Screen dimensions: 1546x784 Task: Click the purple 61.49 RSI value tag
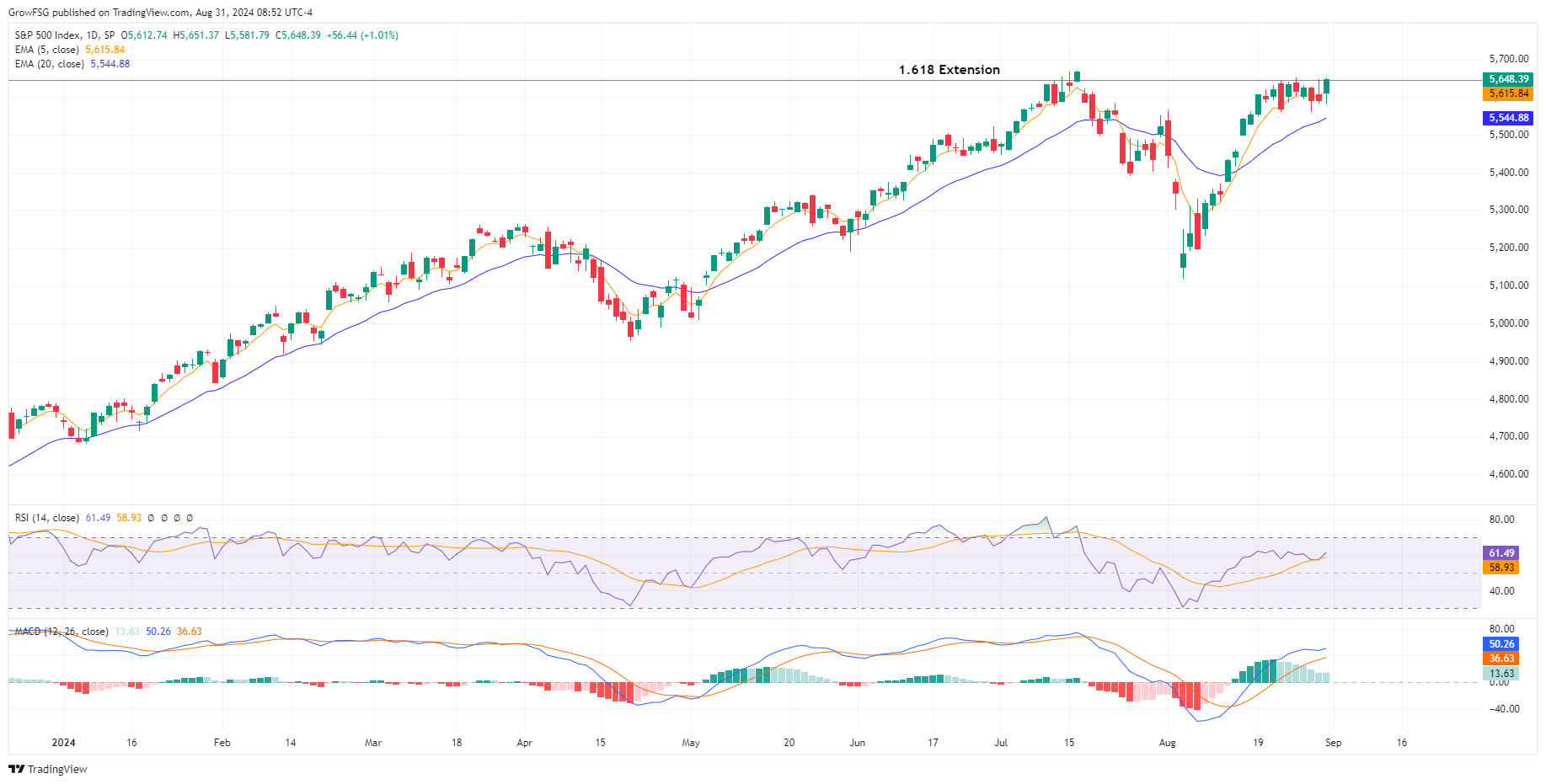[x=1501, y=553]
